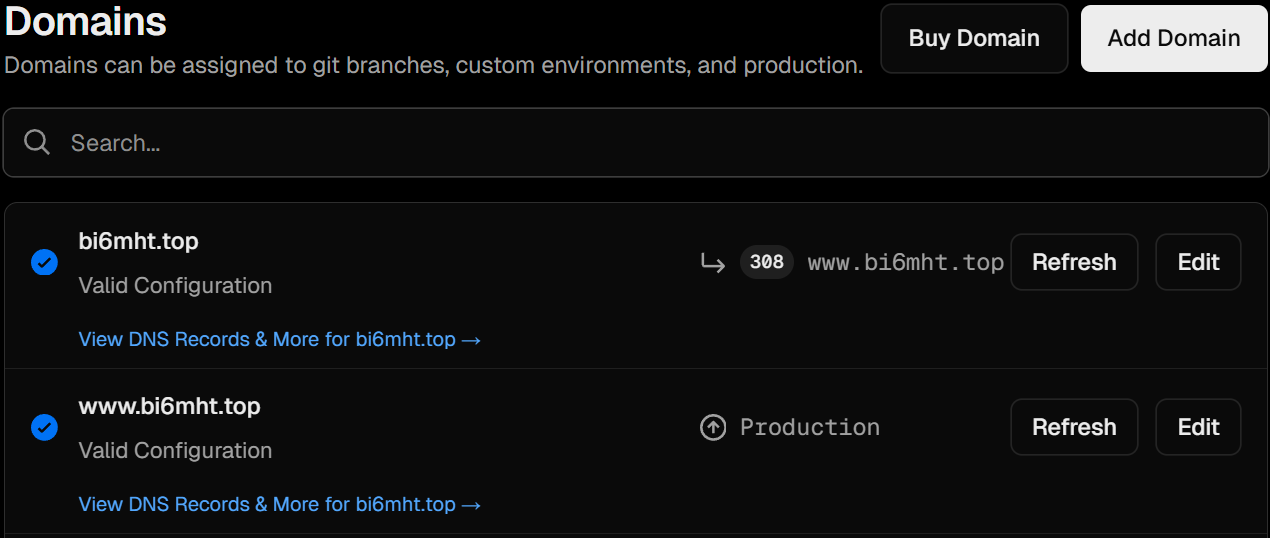
Task: Edit the bi6mht.top apex domain
Action: click(x=1198, y=262)
